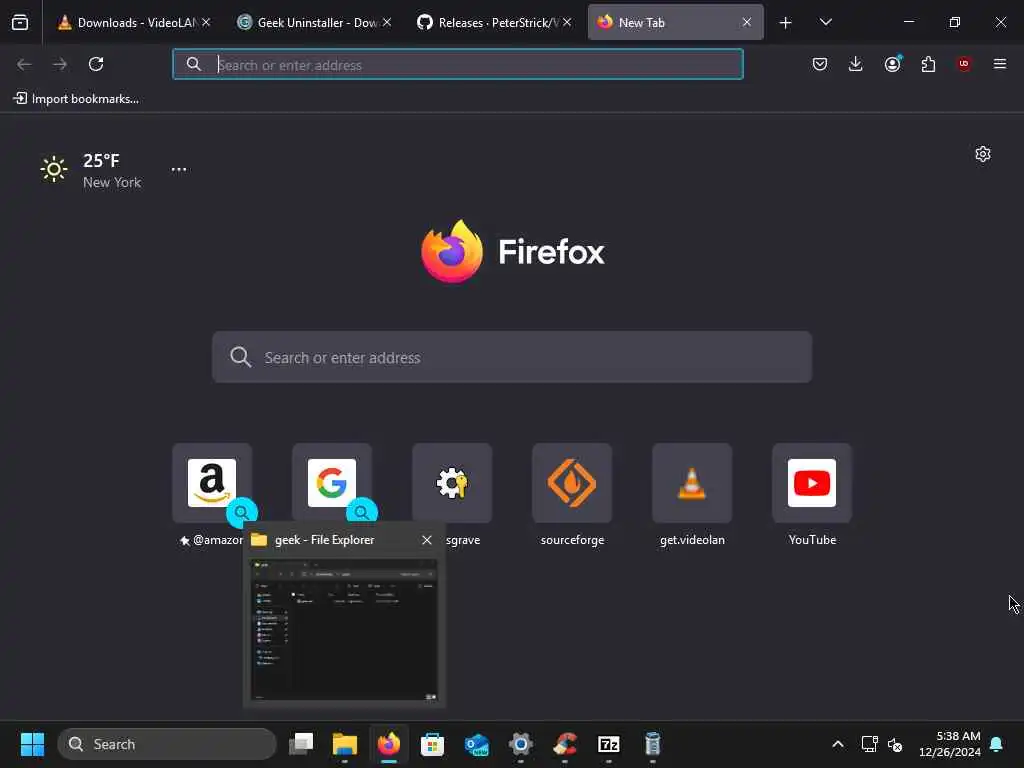Open the New York weather widget
This screenshot has height=768, width=1024.
click(91, 170)
